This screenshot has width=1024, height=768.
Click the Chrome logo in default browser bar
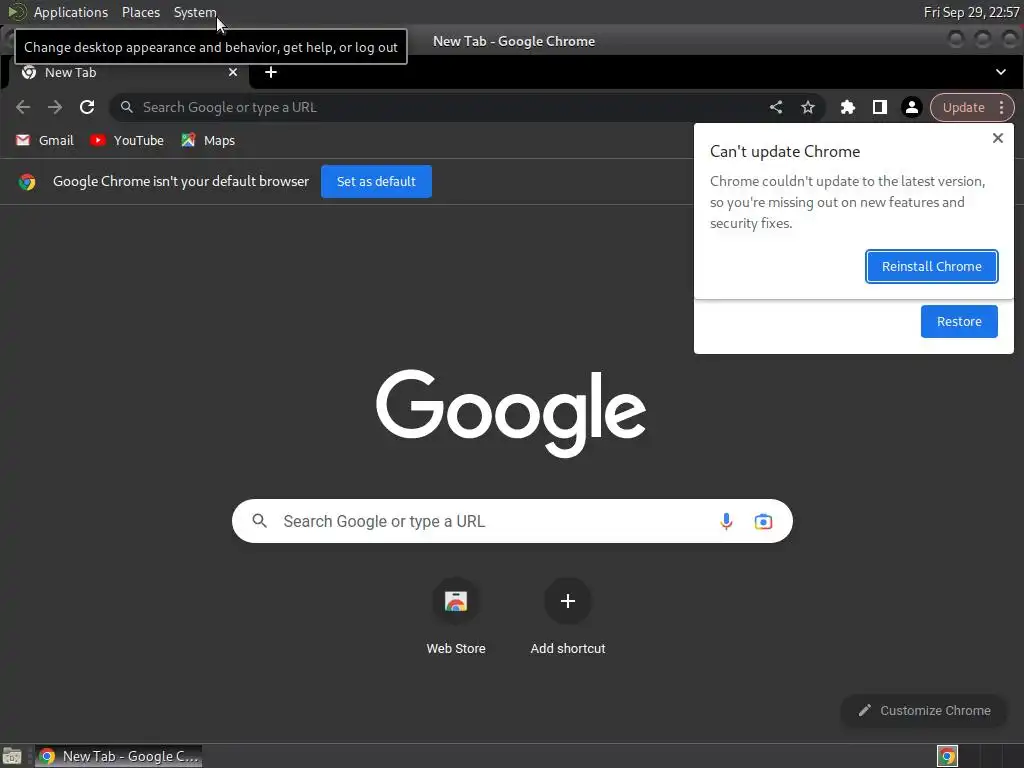[x=27, y=182]
